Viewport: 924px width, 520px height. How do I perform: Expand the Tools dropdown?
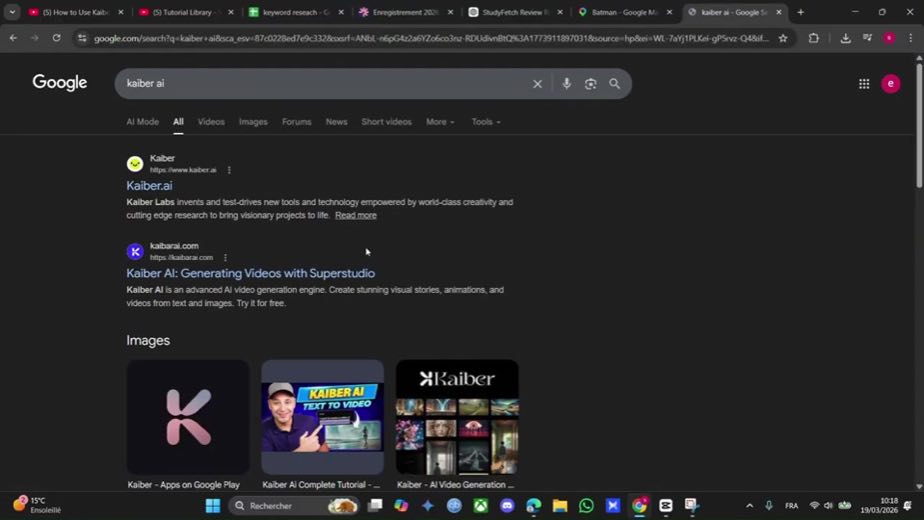coord(486,122)
